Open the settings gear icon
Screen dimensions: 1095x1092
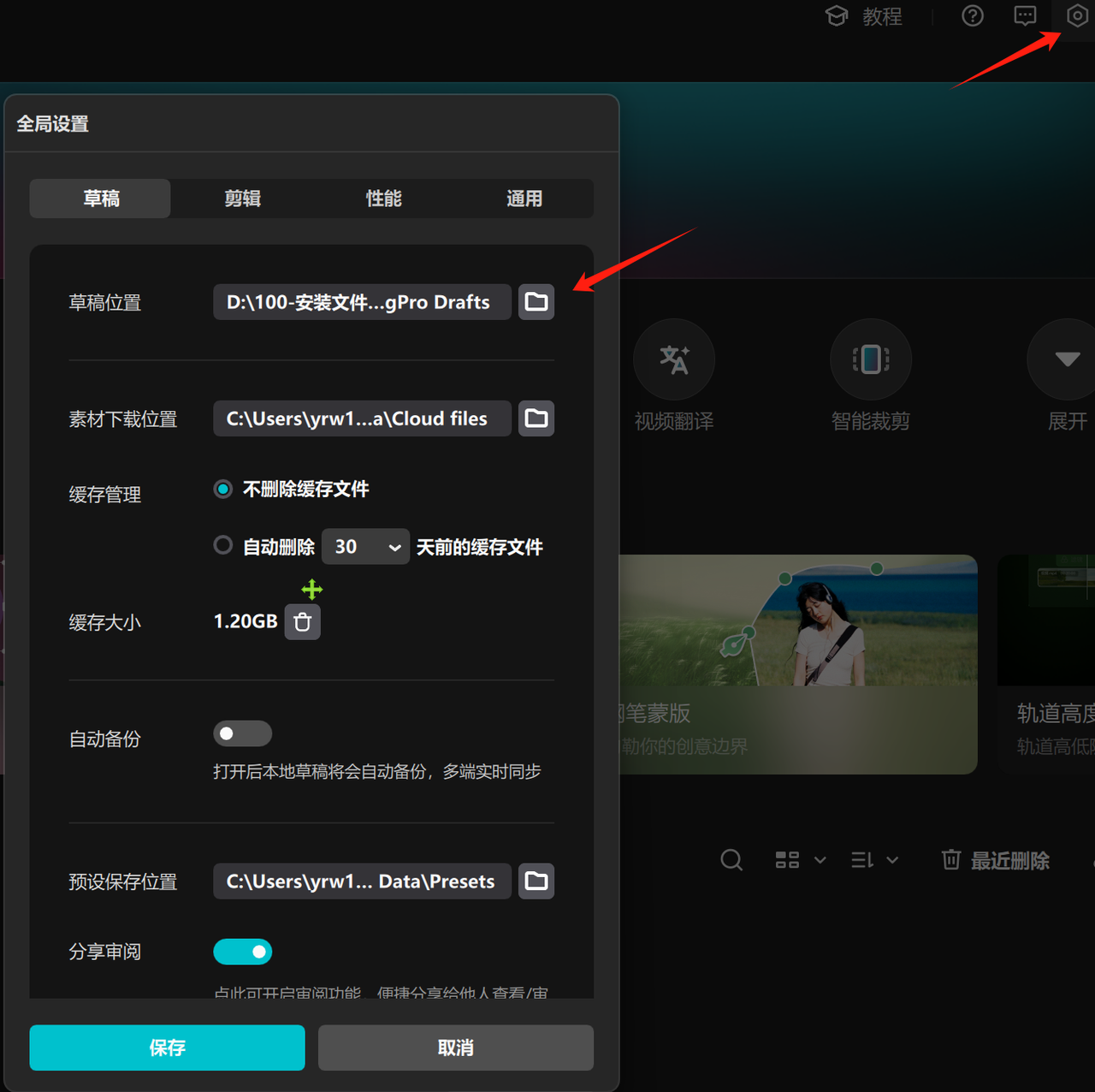(1076, 15)
